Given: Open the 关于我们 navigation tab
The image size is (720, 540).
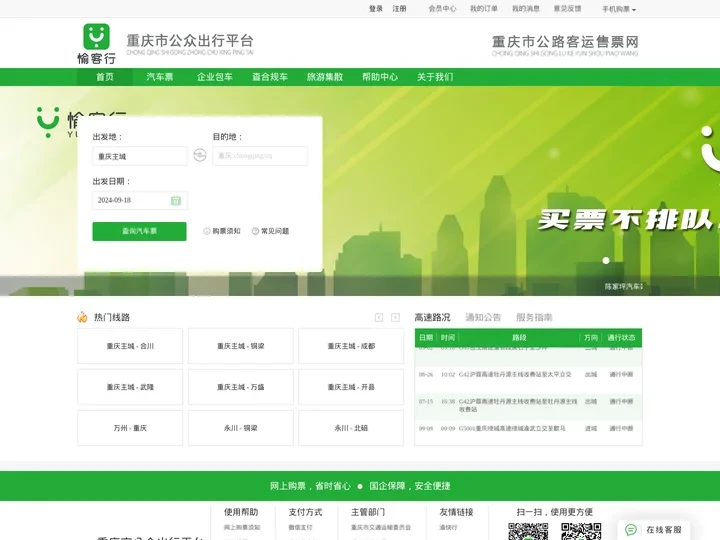Looking at the screenshot, I should 435,77.
